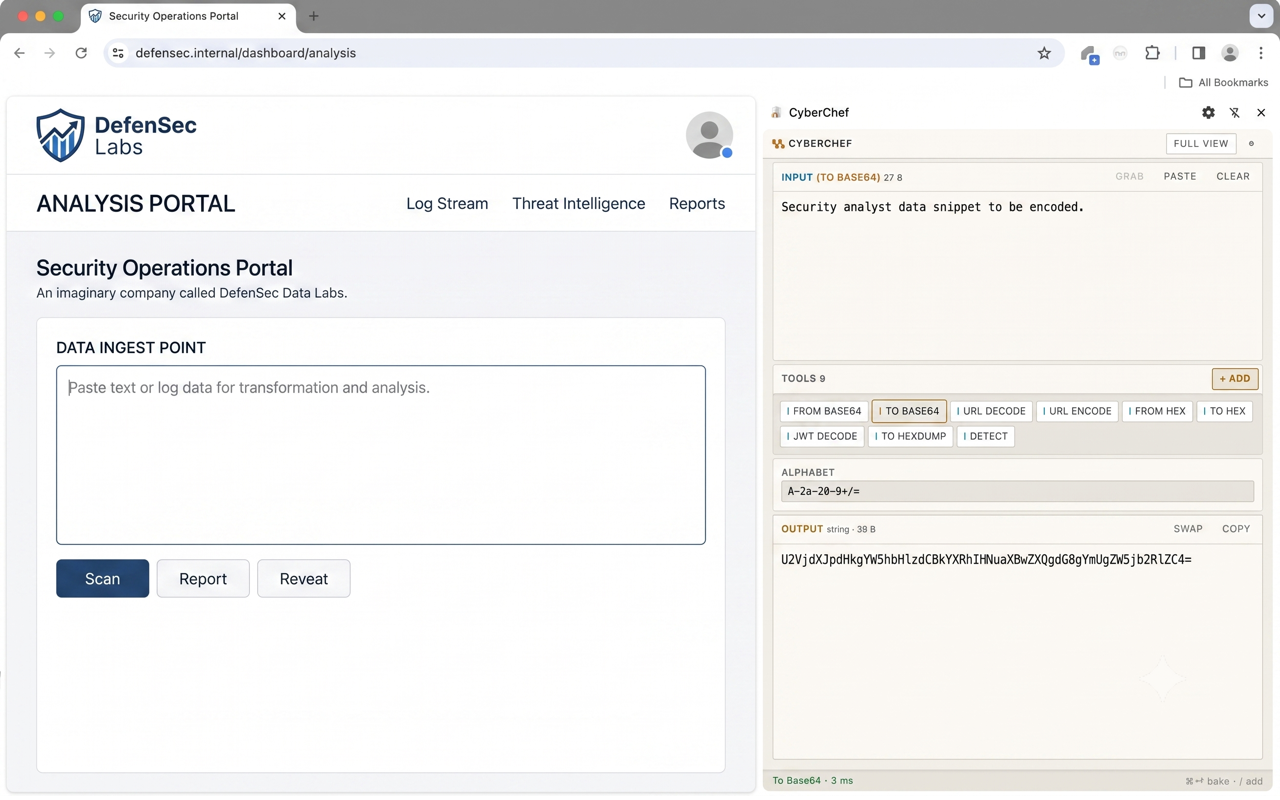Select the TO BASE64 tool
Screen dimensions: 1280x800
909,411
